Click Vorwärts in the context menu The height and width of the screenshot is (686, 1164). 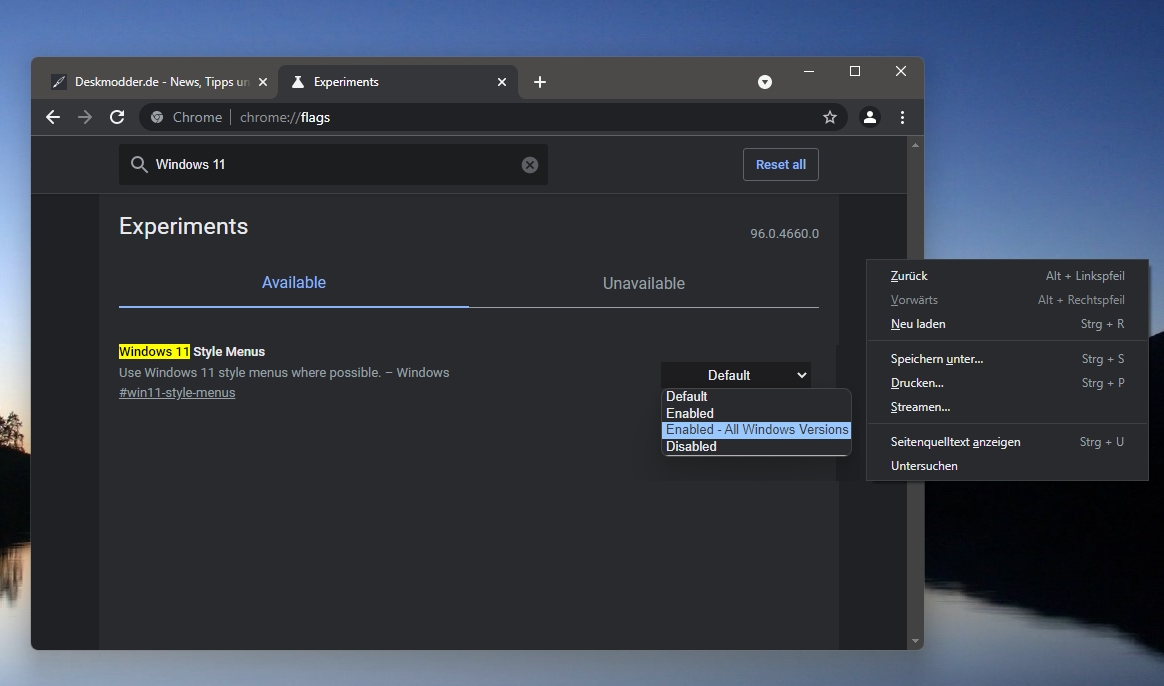click(x=1007, y=300)
